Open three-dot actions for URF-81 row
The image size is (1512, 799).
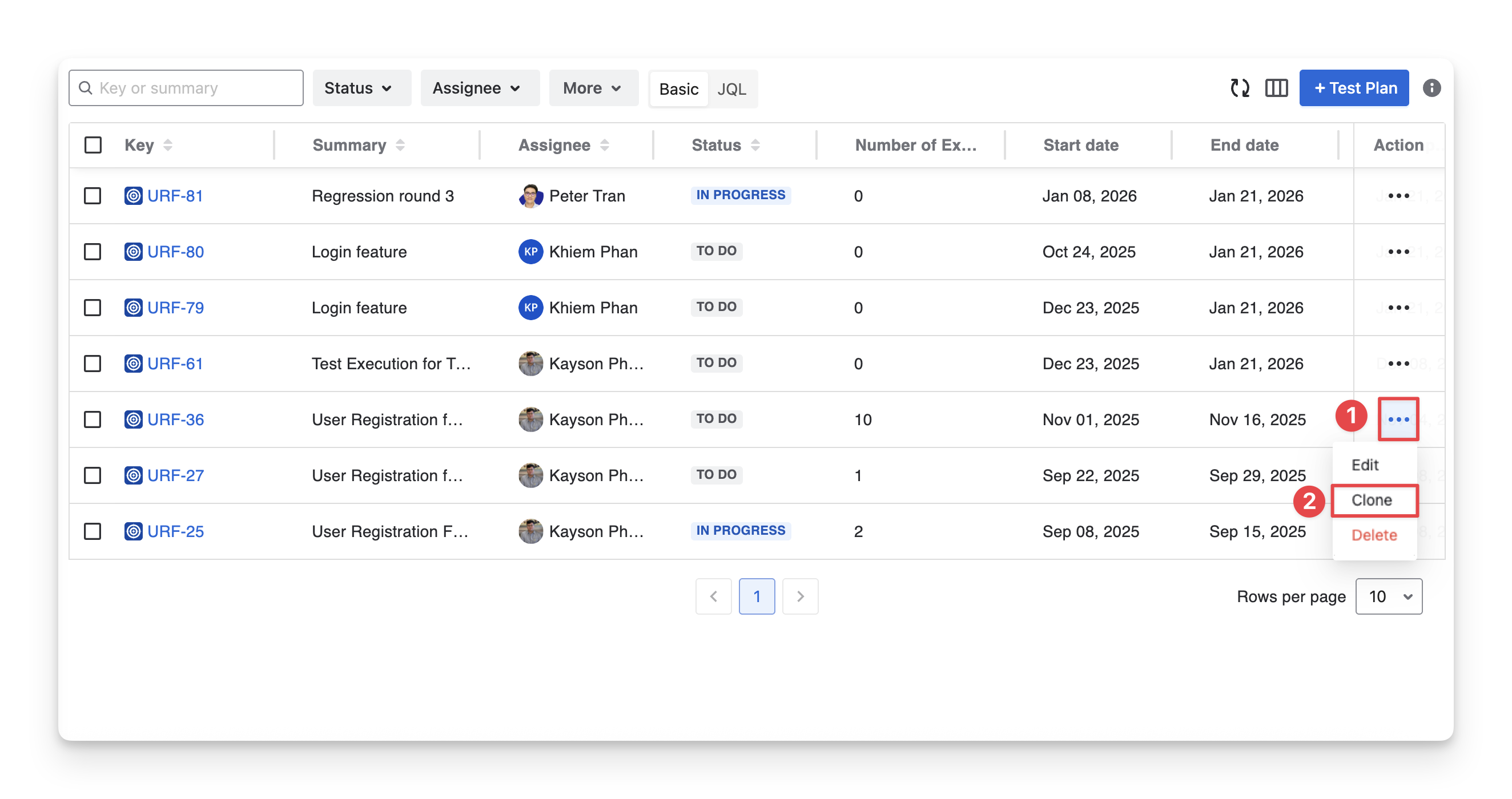click(1398, 196)
